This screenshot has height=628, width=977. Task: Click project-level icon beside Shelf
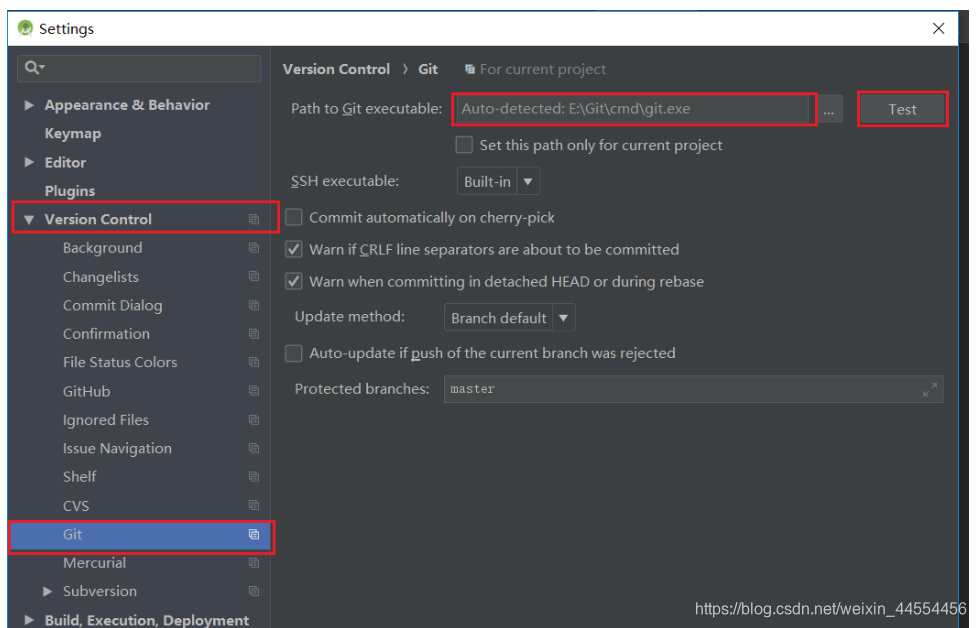point(254,477)
